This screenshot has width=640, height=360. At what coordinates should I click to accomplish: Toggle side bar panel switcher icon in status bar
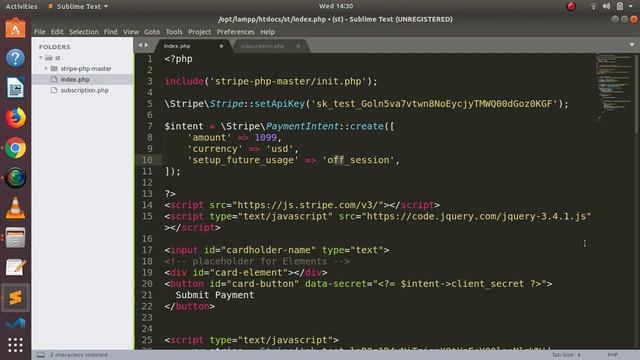41,355
